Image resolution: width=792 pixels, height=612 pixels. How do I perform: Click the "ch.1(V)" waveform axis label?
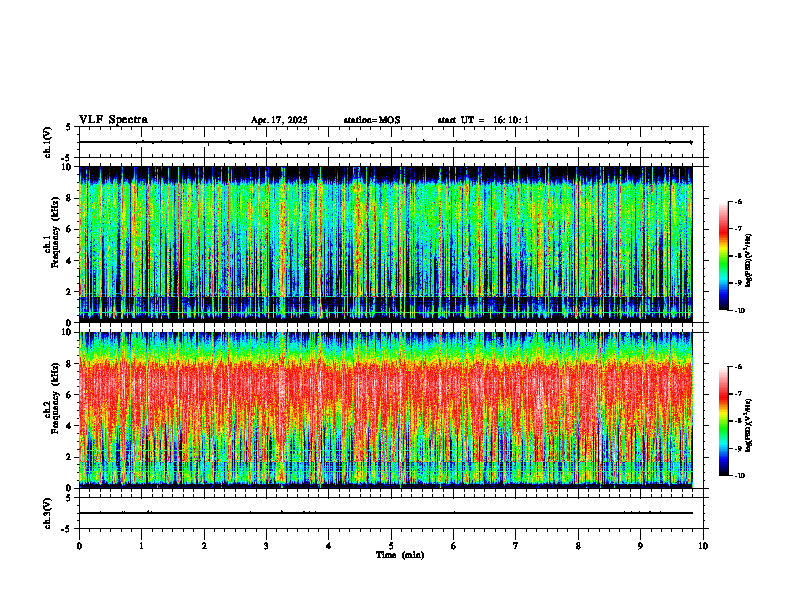coord(48,142)
